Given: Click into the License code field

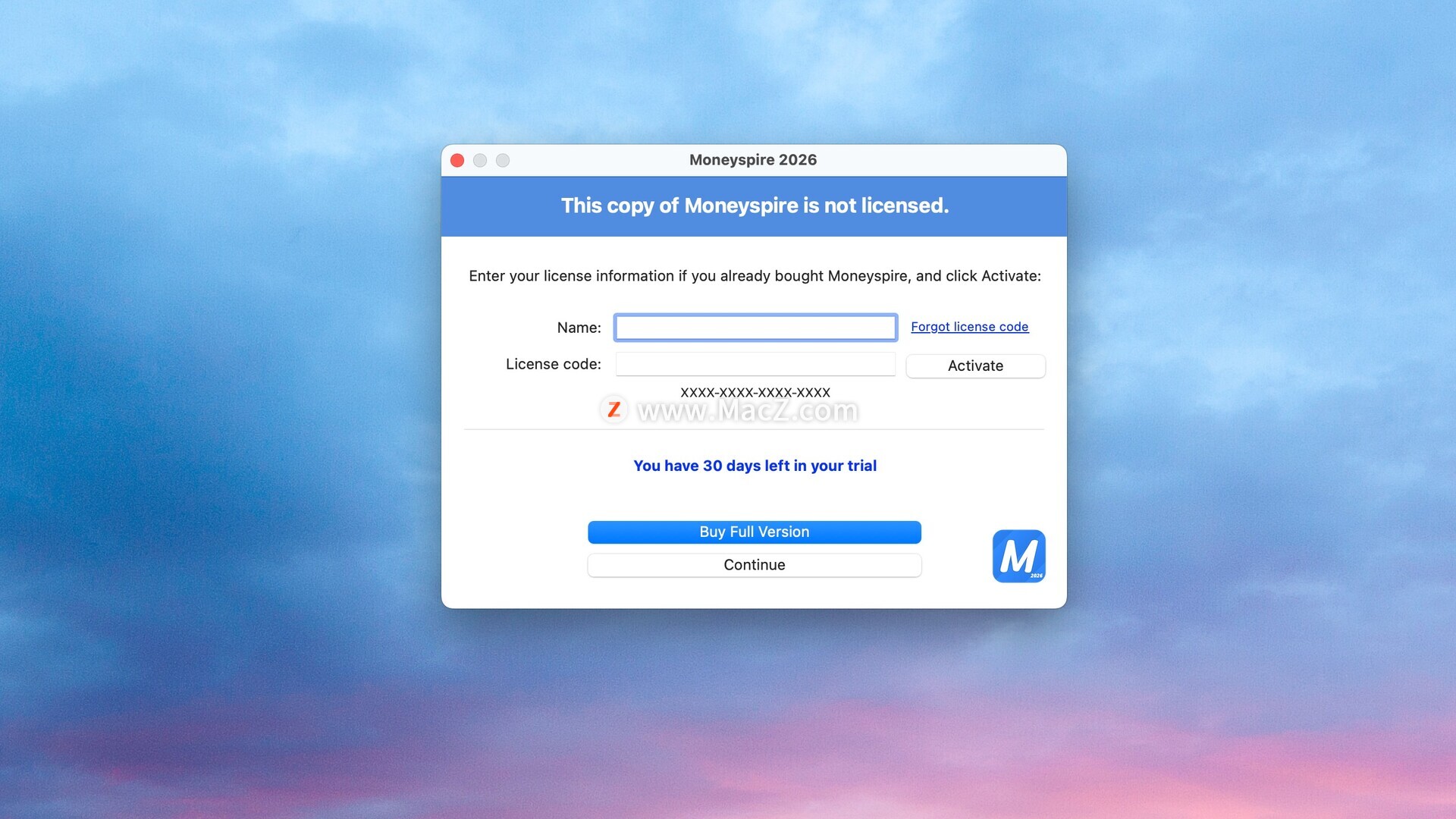Looking at the screenshot, I should 755,364.
